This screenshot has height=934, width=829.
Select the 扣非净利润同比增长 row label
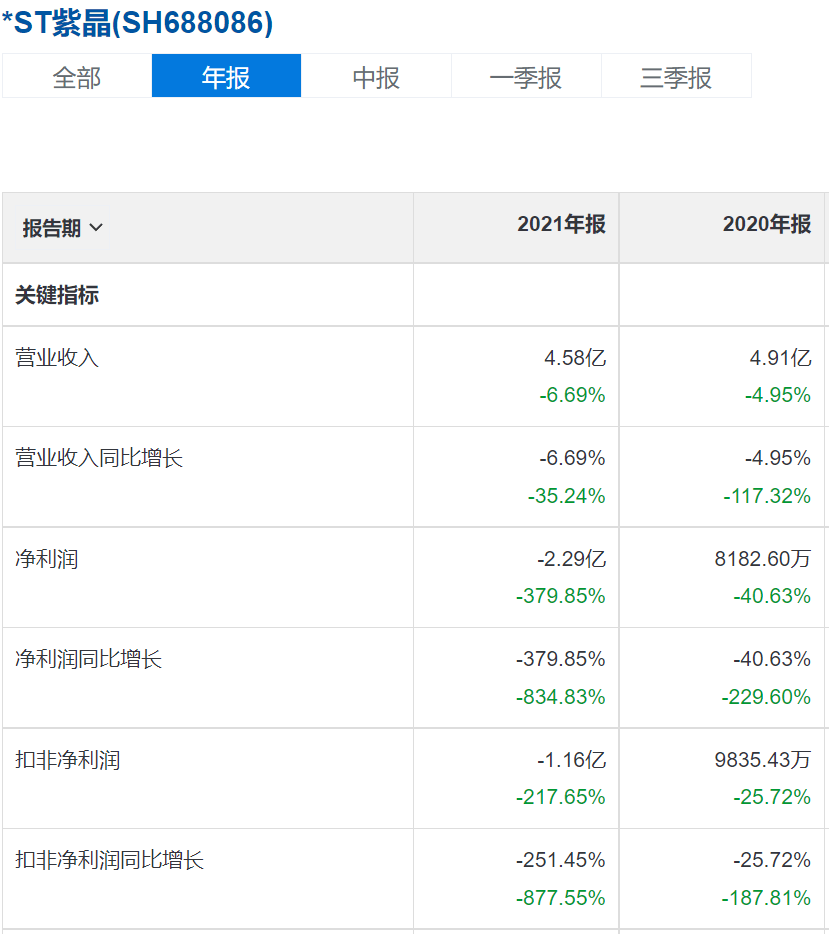109,860
